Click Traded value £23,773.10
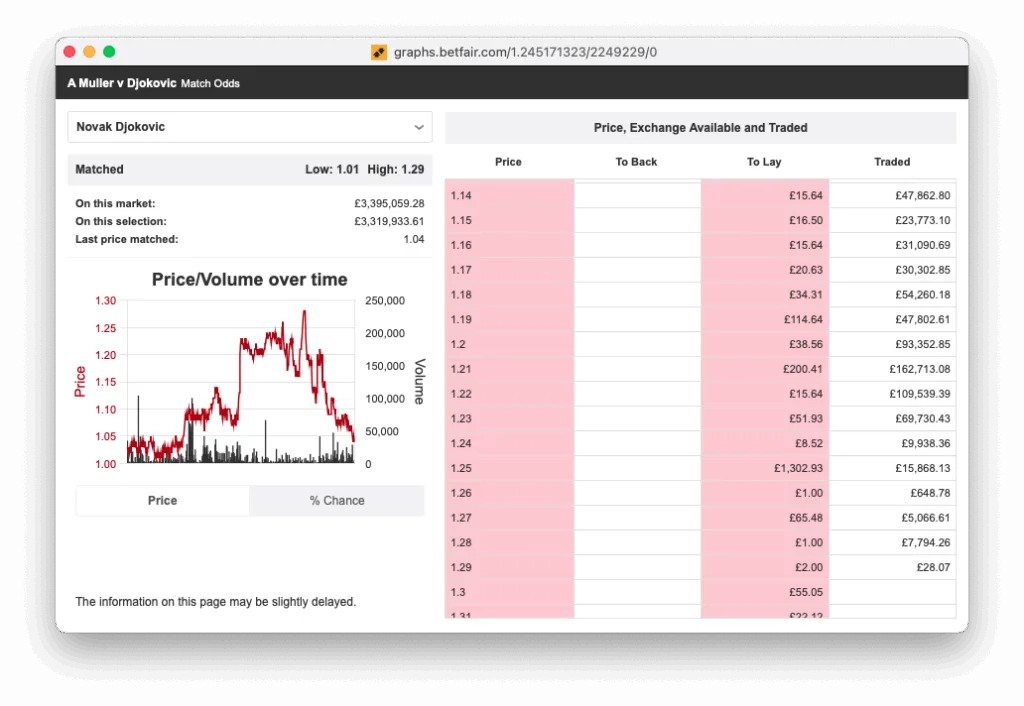 click(923, 220)
